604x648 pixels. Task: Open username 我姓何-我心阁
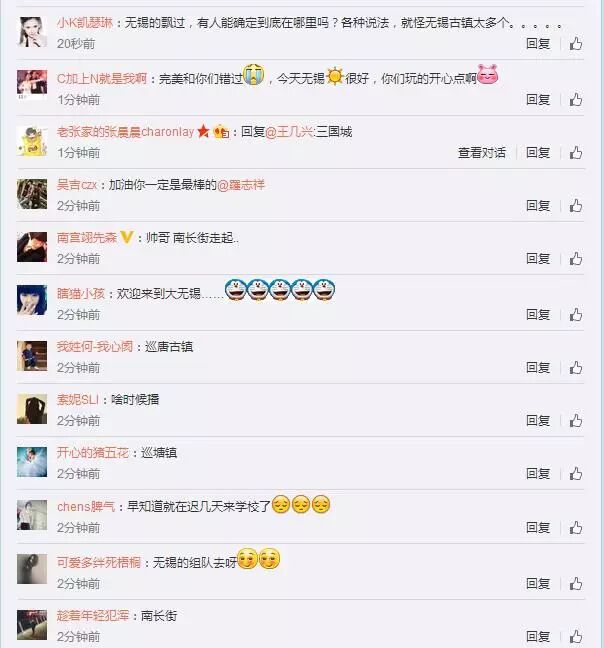[x=95, y=346]
